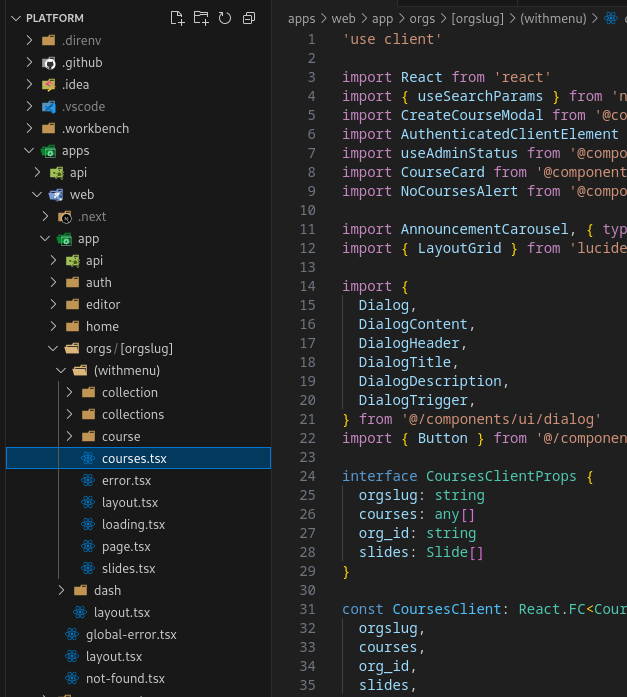This screenshot has width=627, height=697.
Task: Click the .vscode folder icon
Action: [x=48, y=106]
